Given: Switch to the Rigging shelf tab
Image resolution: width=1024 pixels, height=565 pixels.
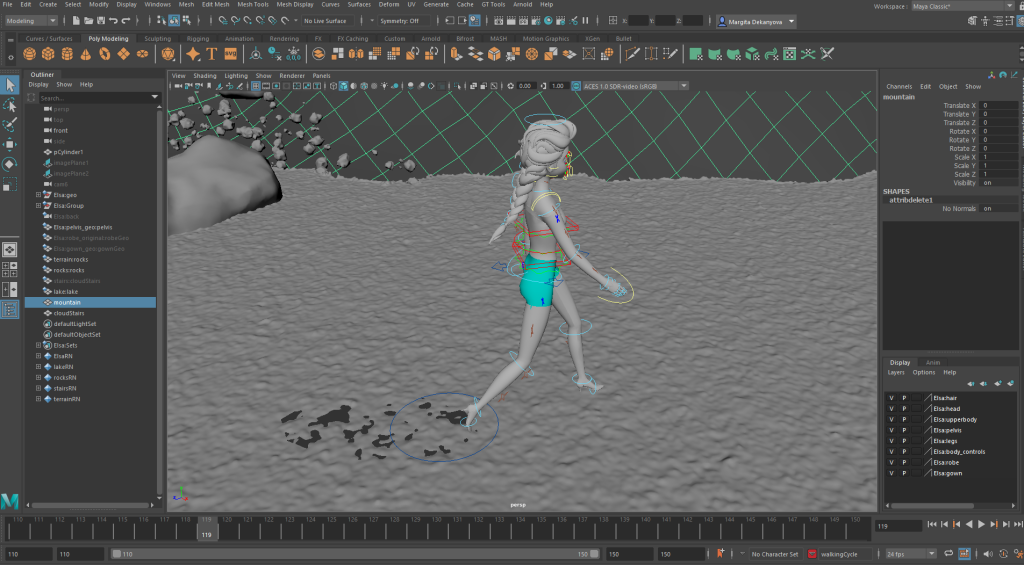Looking at the screenshot, I should click(x=198, y=39).
